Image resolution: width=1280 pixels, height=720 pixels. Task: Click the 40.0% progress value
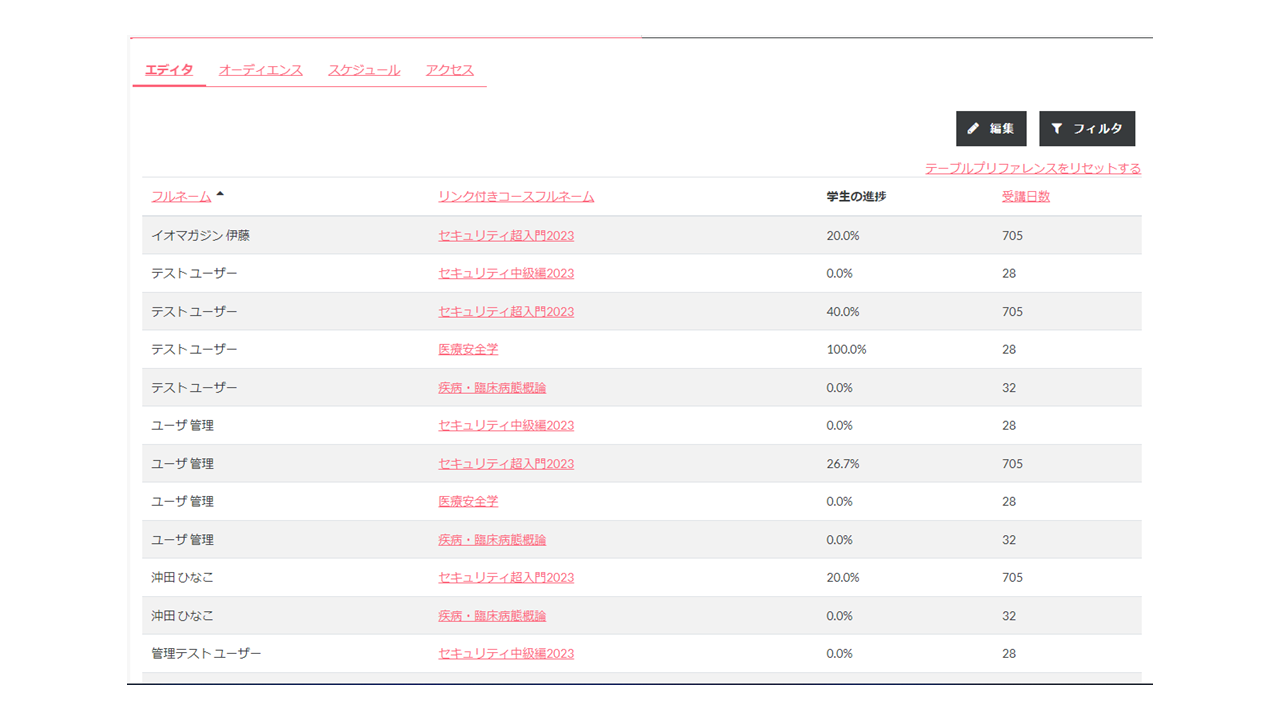pos(843,312)
